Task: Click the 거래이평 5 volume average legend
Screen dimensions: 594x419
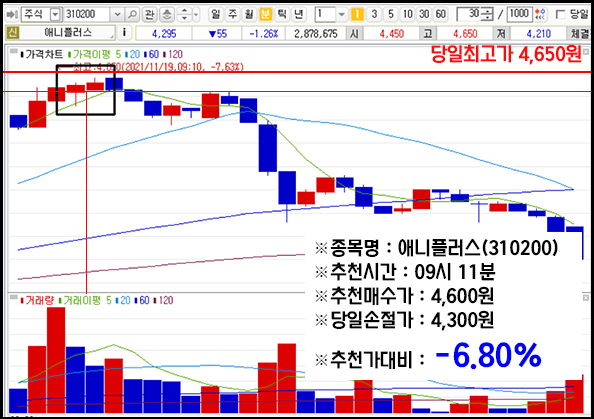Action: (85, 300)
